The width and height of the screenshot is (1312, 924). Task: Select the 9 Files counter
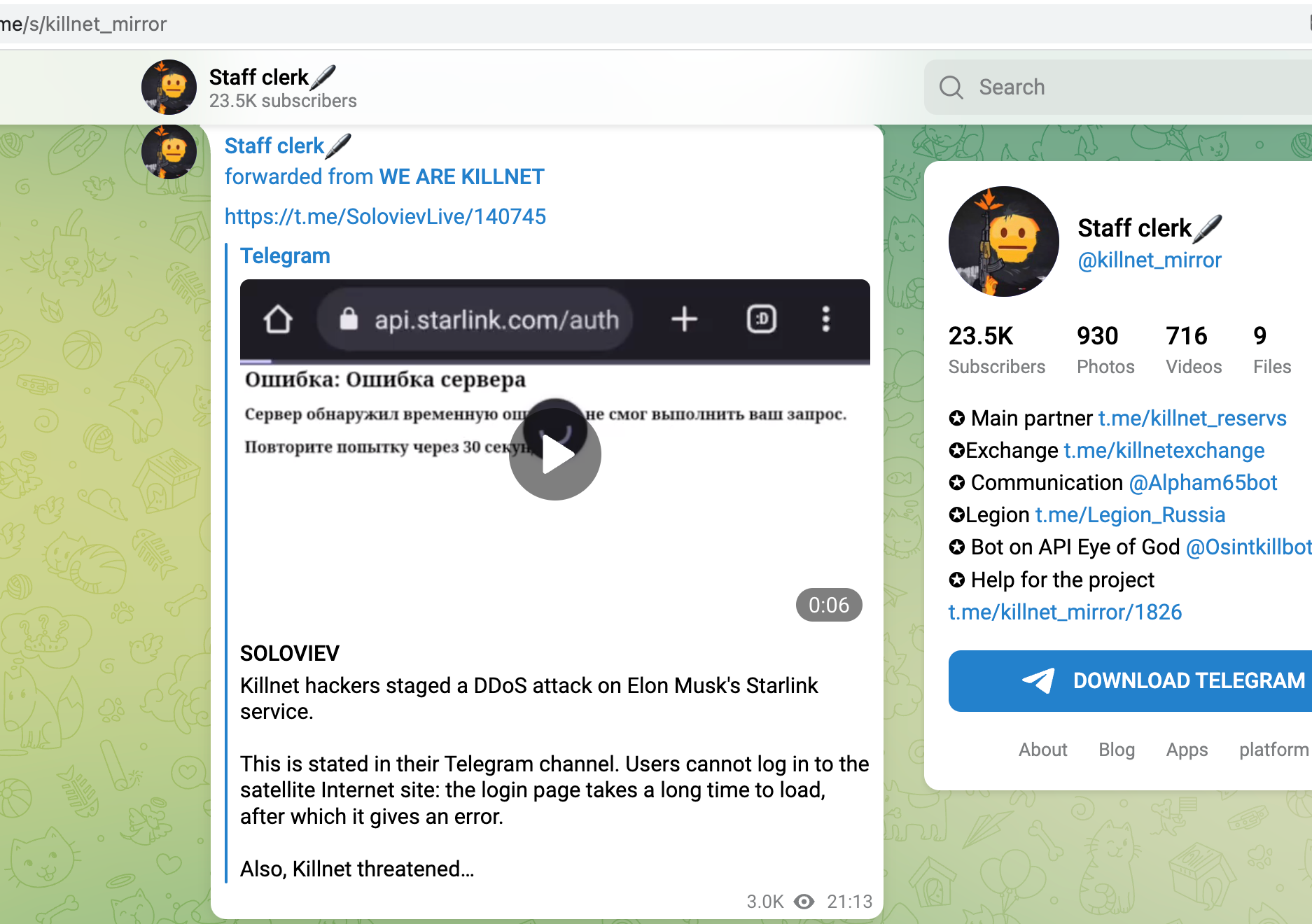[x=1272, y=350]
